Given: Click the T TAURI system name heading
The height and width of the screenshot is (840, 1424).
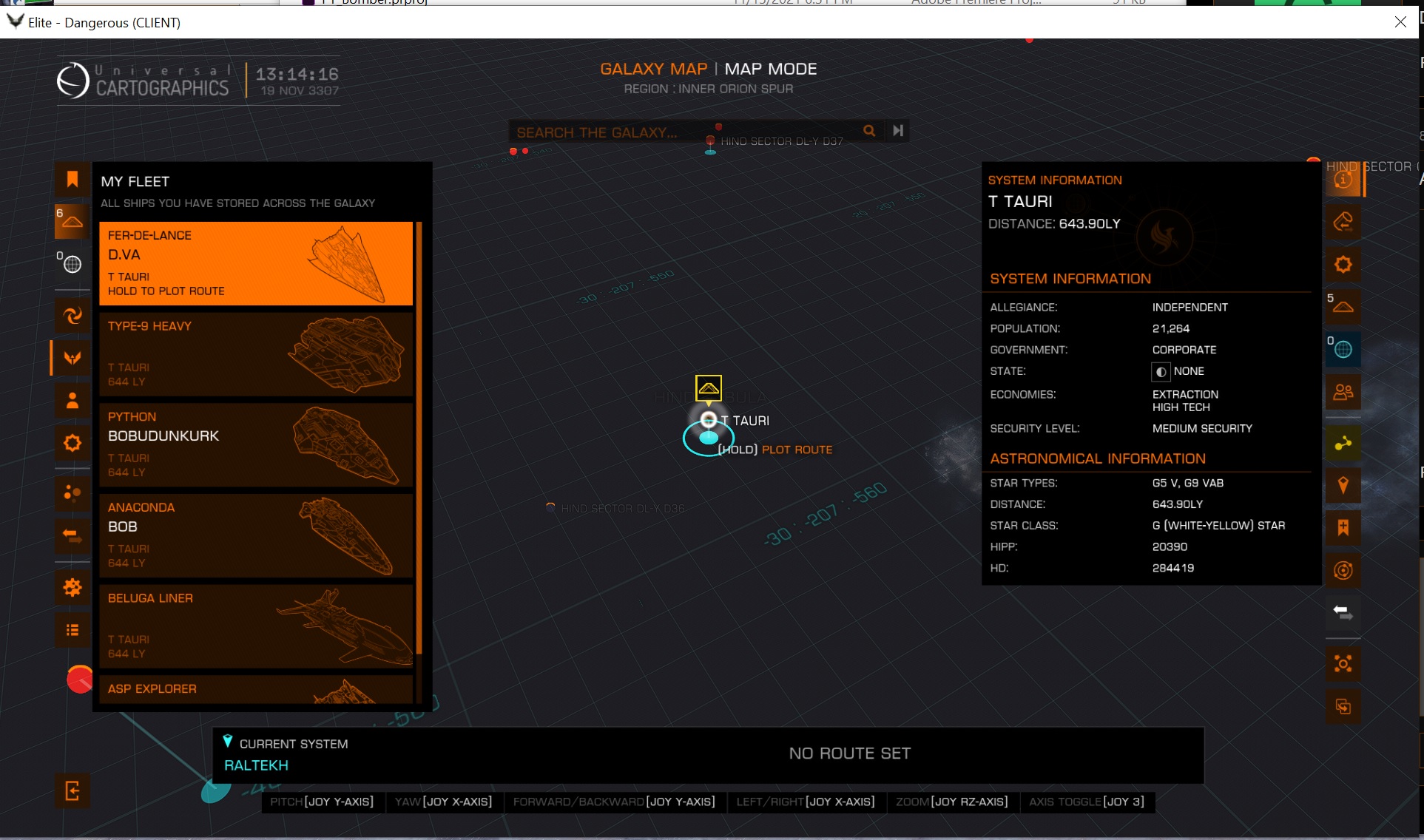Looking at the screenshot, I should click(1020, 201).
